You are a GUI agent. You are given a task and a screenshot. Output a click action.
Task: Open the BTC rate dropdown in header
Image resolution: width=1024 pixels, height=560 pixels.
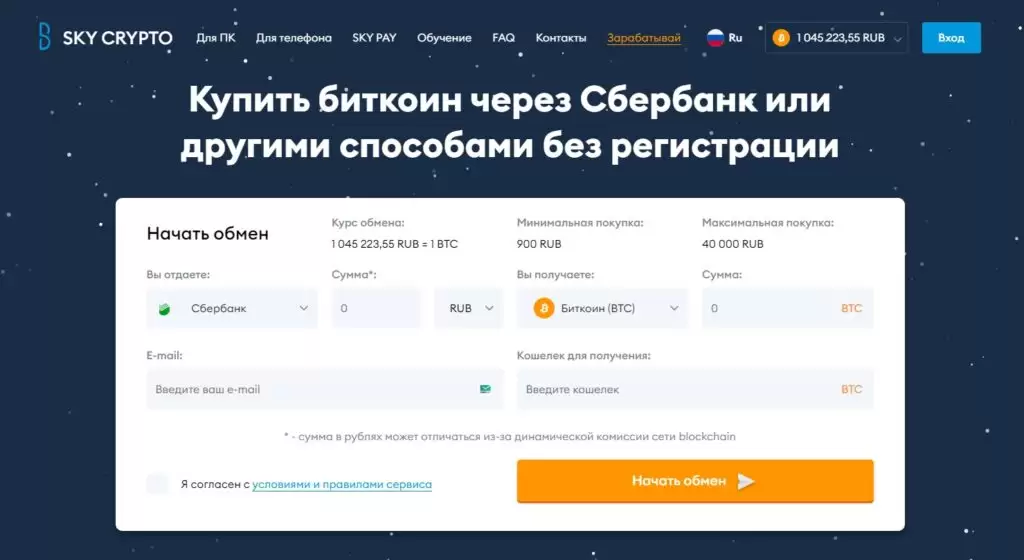(x=897, y=39)
